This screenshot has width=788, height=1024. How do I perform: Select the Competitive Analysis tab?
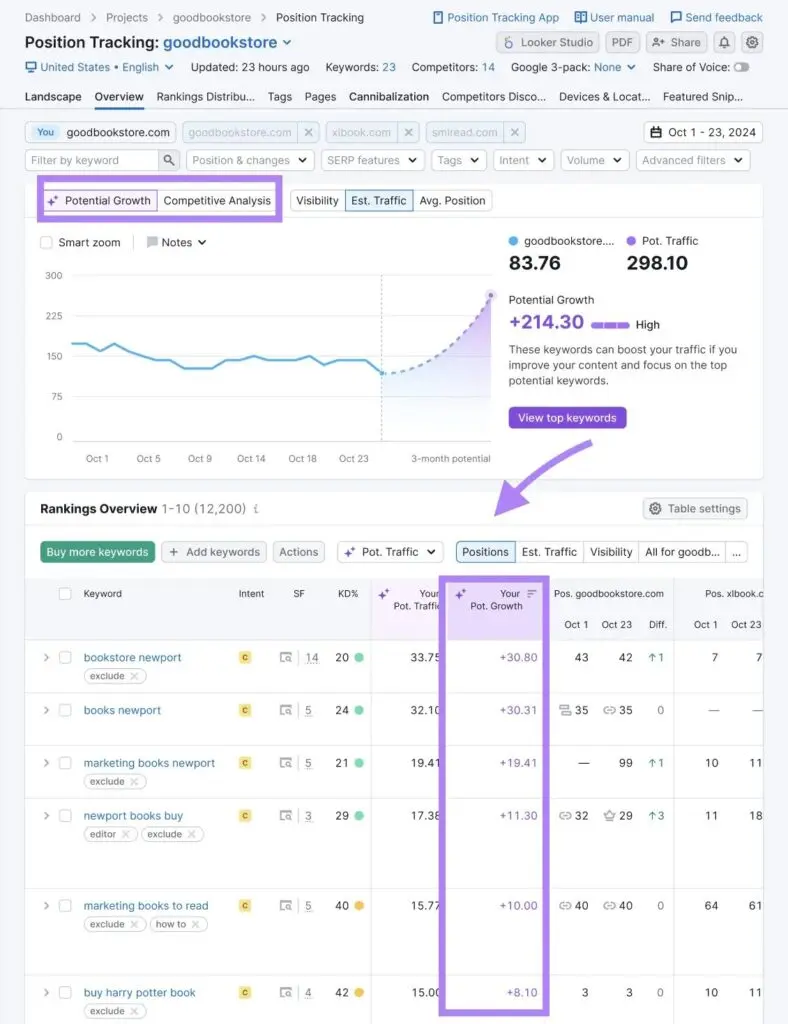[217, 200]
